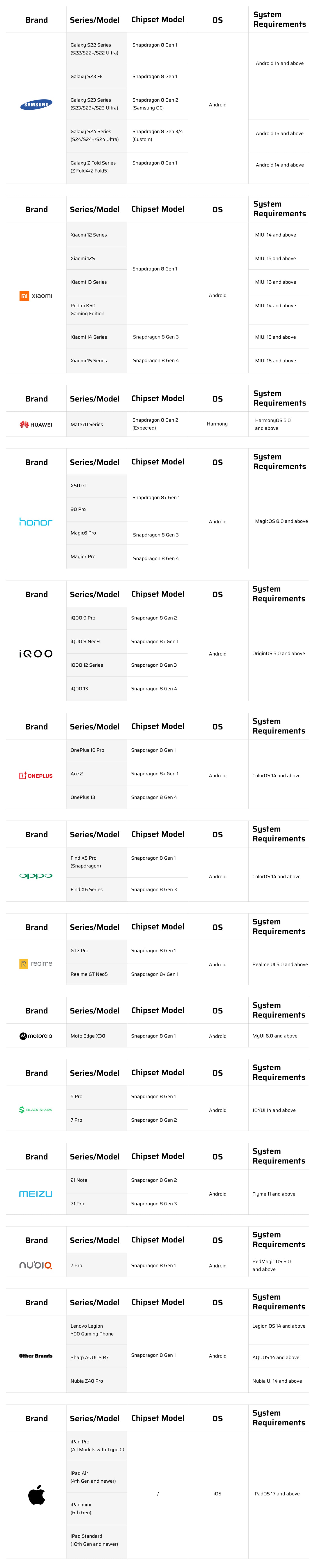Click the Samsung brand logo
Image resolution: width=315 pixels, height=1568 pixels.
coord(36,105)
